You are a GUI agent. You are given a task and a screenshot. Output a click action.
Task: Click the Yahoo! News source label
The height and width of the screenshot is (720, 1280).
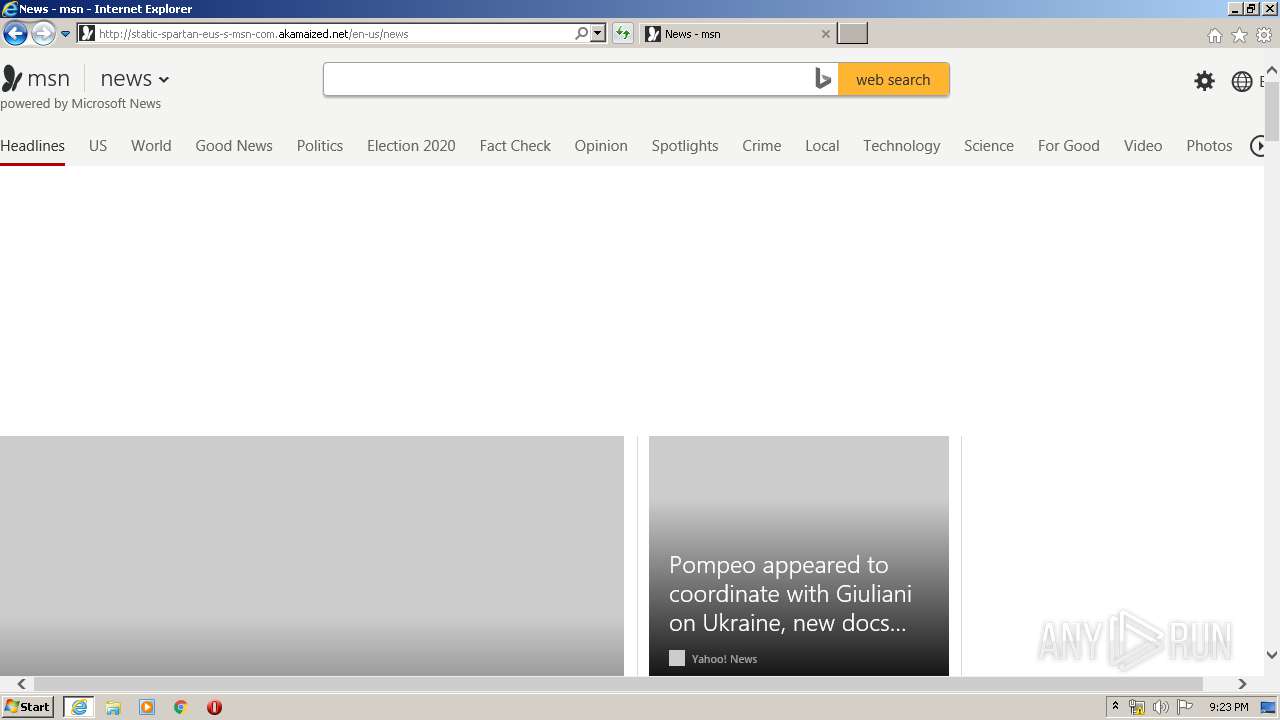coord(724,659)
